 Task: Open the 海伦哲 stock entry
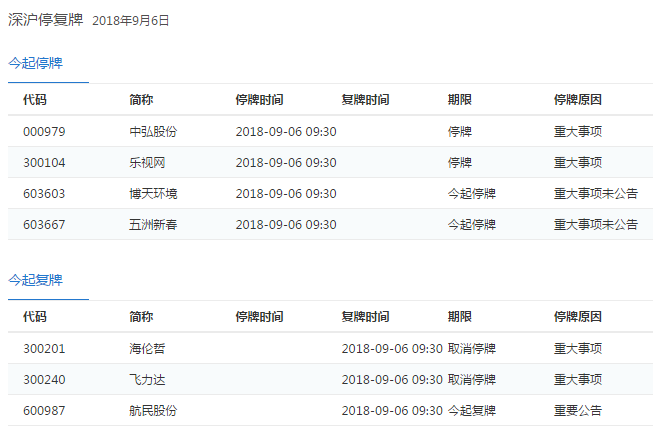(147, 348)
